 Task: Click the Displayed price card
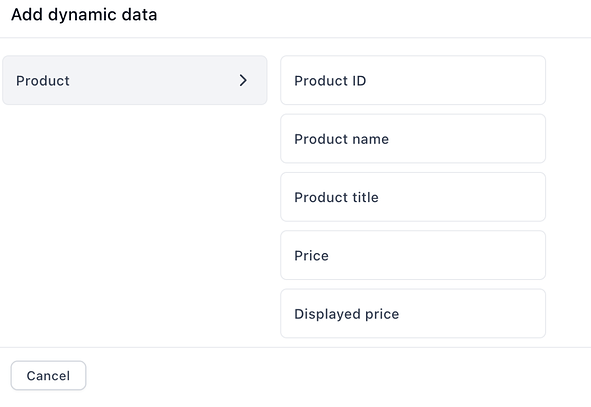coord(413,314)
